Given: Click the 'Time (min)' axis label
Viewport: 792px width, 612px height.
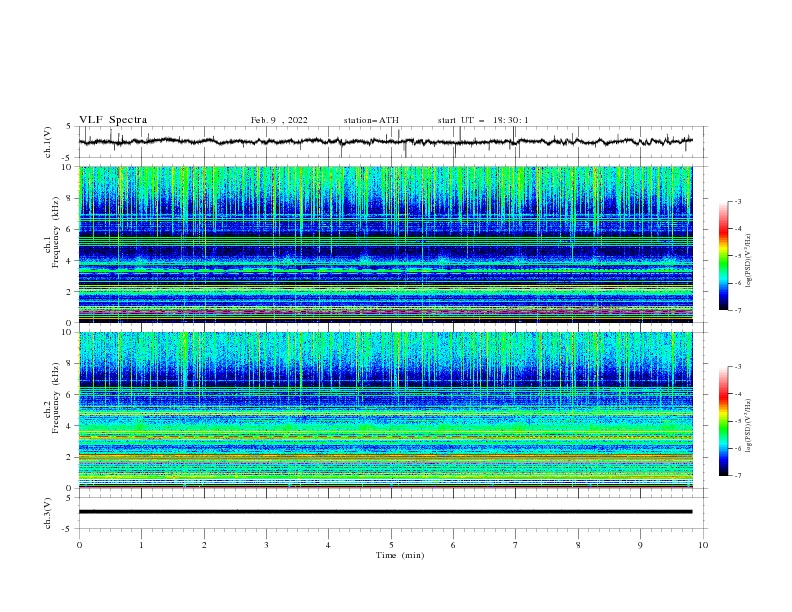Looking at the screenshot, I should click(x=400, y=555).
